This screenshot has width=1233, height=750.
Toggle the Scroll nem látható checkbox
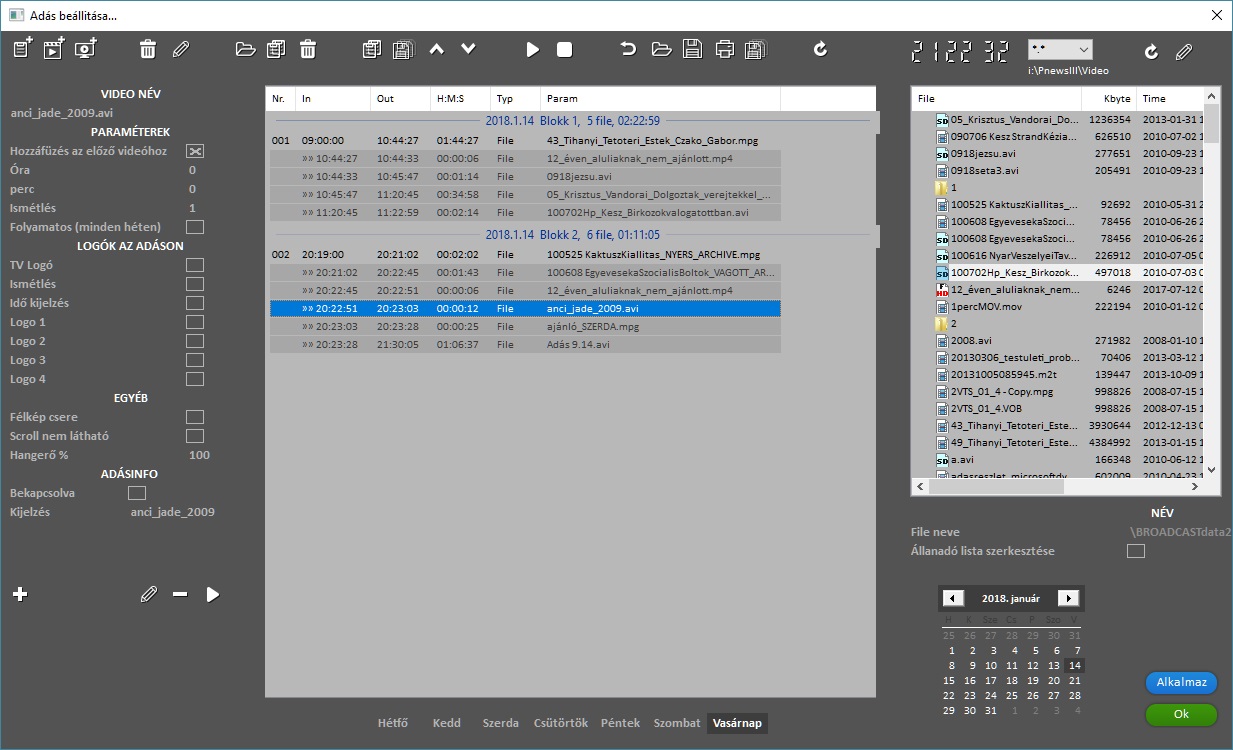pos(195,436)
